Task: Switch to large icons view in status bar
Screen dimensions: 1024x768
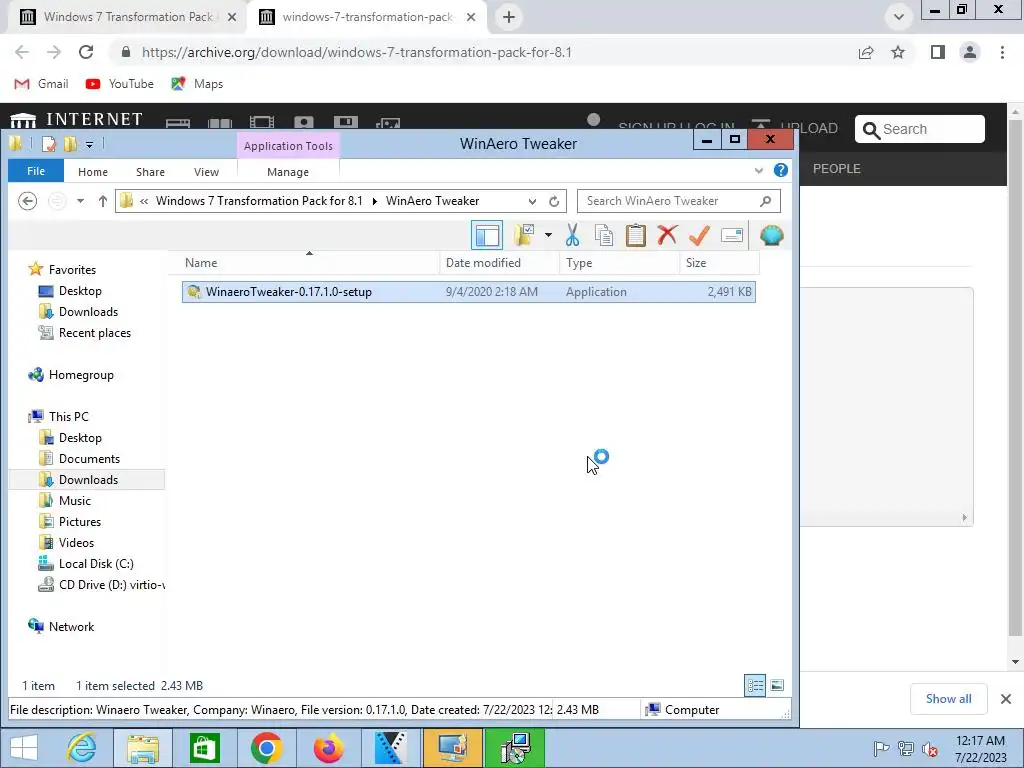Action: tap(777, 685)
